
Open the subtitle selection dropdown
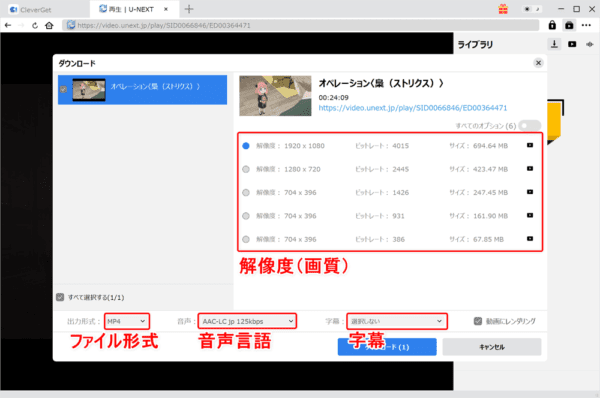coord(397,321)
